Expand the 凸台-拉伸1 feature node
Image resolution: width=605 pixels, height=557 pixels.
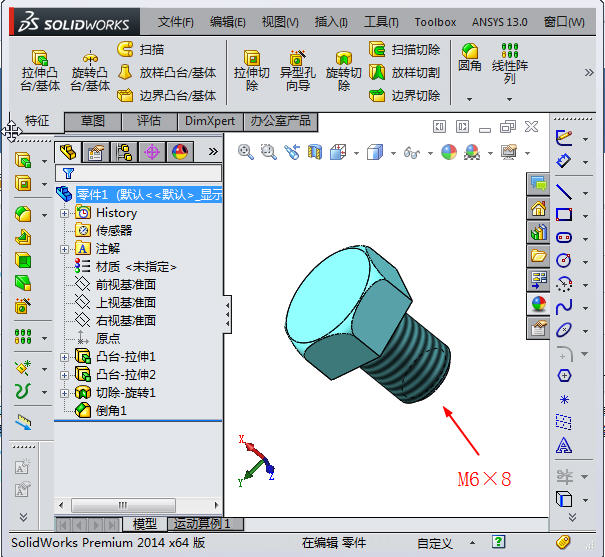point(65,357)
